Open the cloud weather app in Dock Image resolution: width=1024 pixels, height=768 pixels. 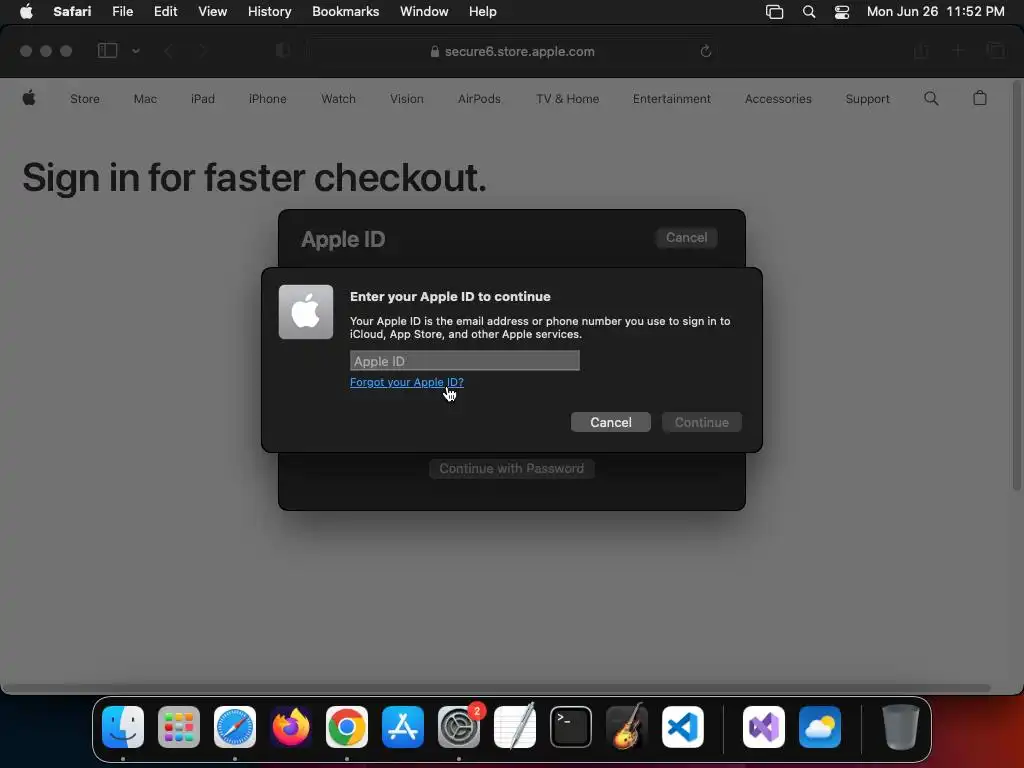click(x=820, y=726)
